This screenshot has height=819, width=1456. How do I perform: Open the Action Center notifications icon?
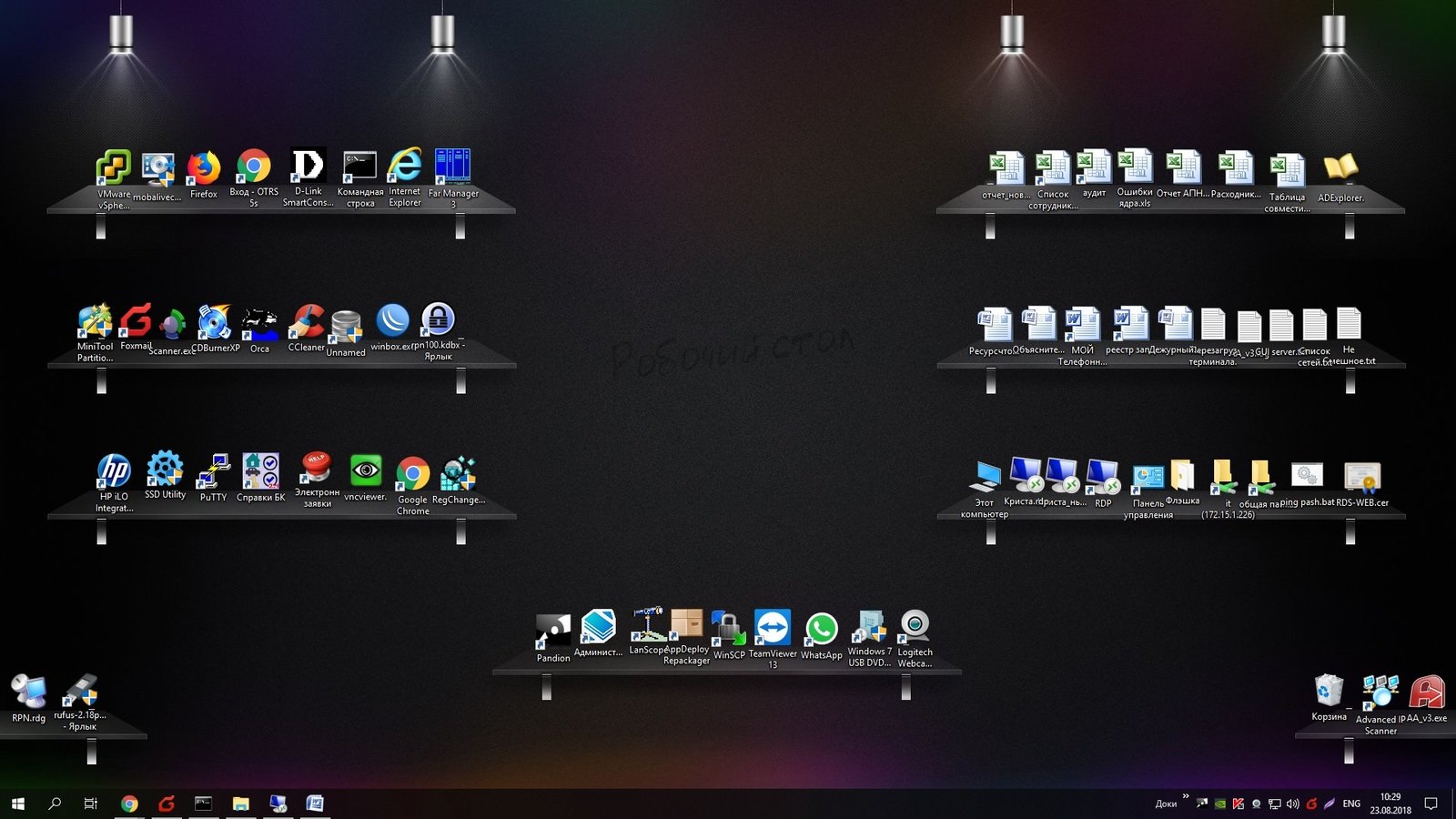[1431, 804]
